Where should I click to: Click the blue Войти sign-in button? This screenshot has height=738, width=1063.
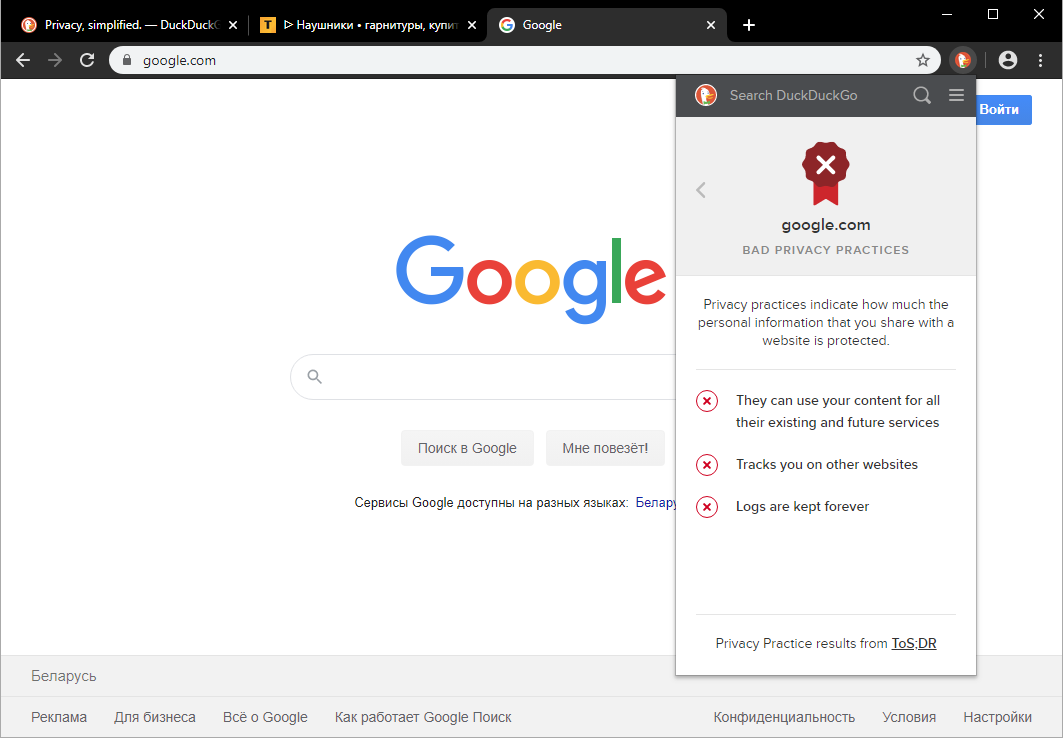click(1004, 110)
